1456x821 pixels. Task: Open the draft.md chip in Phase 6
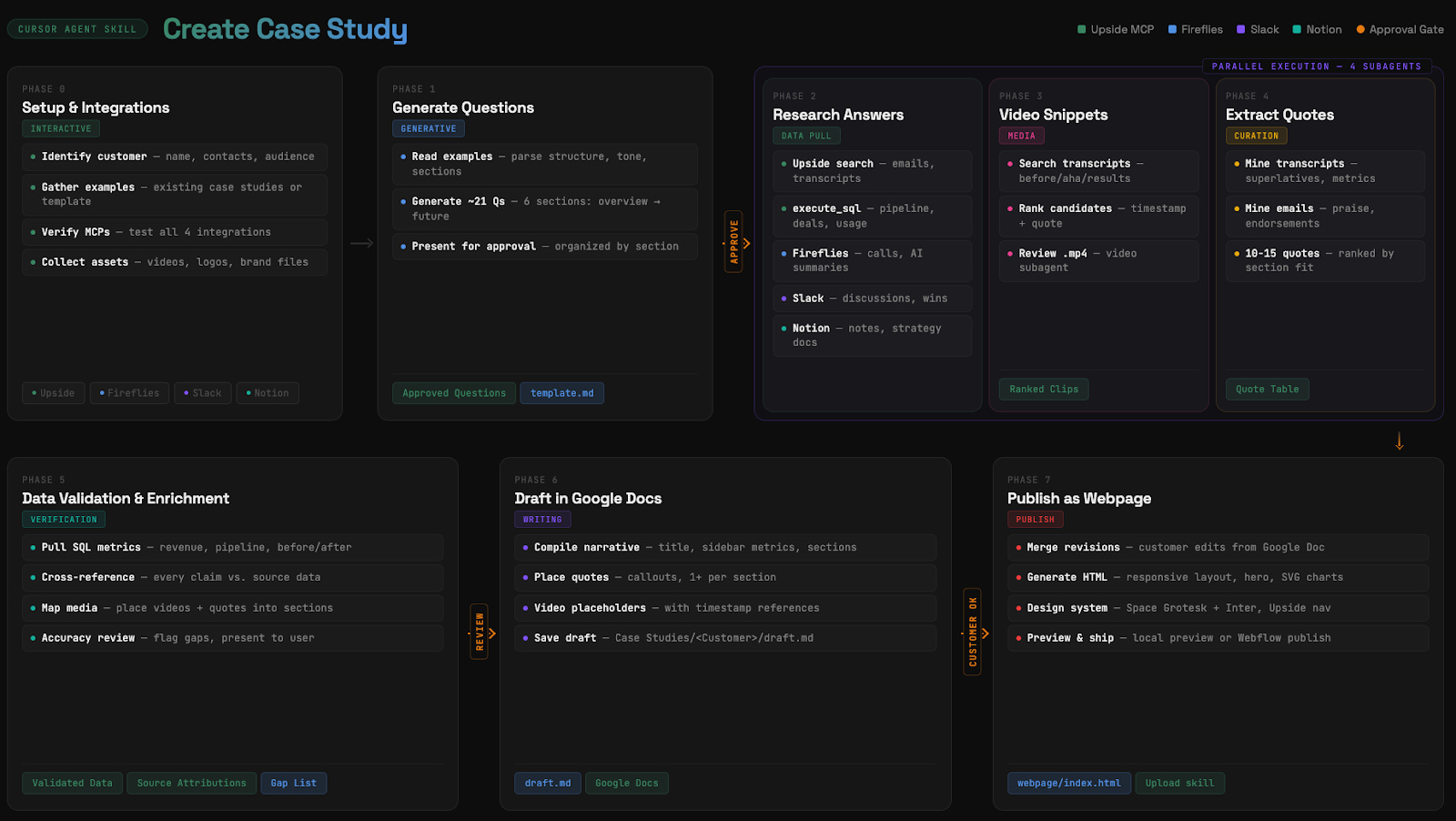[x=547, y=783]
